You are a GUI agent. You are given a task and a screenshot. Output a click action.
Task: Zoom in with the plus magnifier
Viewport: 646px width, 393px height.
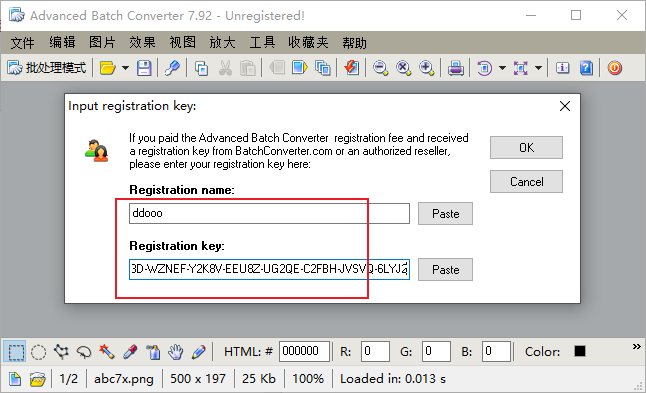(427, 68)
